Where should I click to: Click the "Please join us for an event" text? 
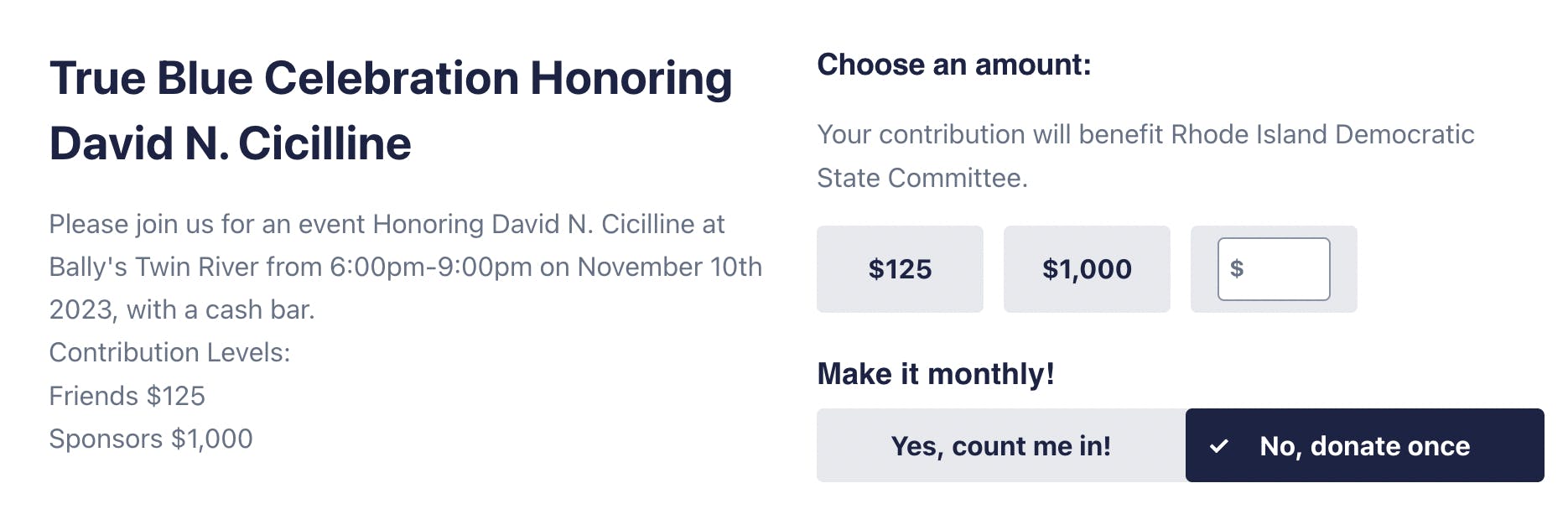(x=210, y=224)
